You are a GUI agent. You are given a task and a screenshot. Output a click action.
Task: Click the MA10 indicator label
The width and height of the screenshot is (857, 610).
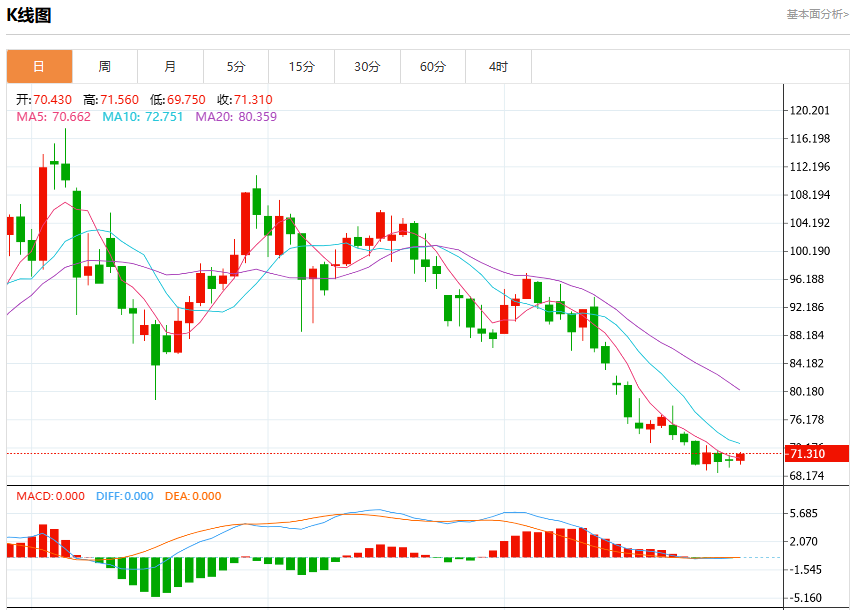point(143,116)
